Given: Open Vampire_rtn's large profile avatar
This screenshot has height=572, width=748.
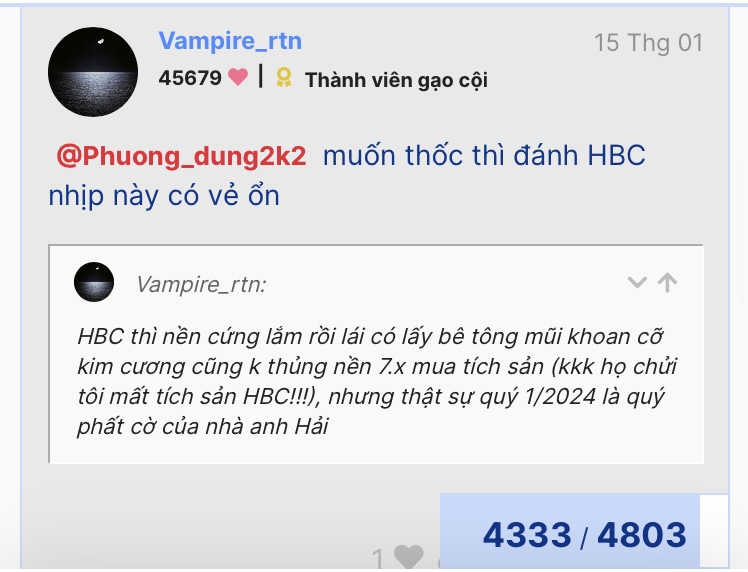Looking at the screenshot, I should (93, 72).
